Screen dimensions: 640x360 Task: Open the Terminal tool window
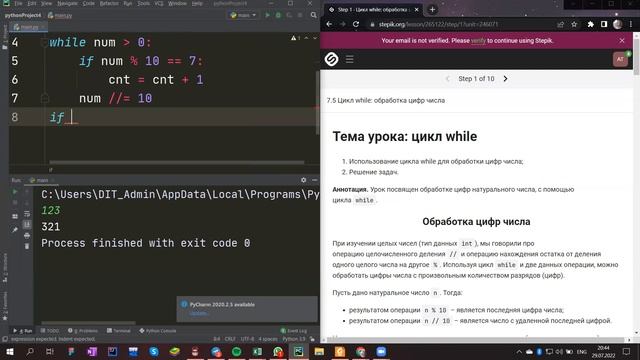tap(118, 331)
